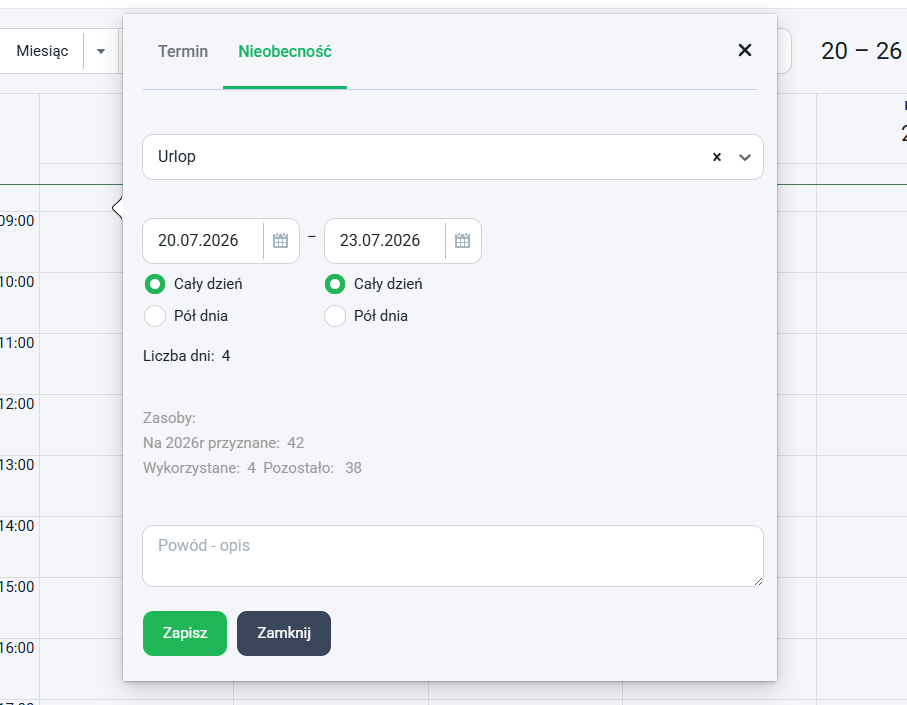Image resolution: width=907 pixels, height=705 pixels.
Task: Save the absence with Zapisz
Action: 185,633
